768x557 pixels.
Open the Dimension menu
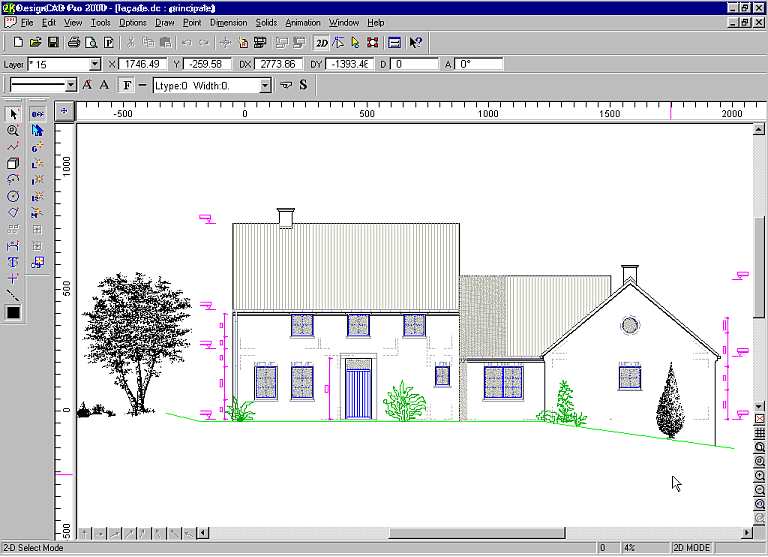(x=228, y=22)
